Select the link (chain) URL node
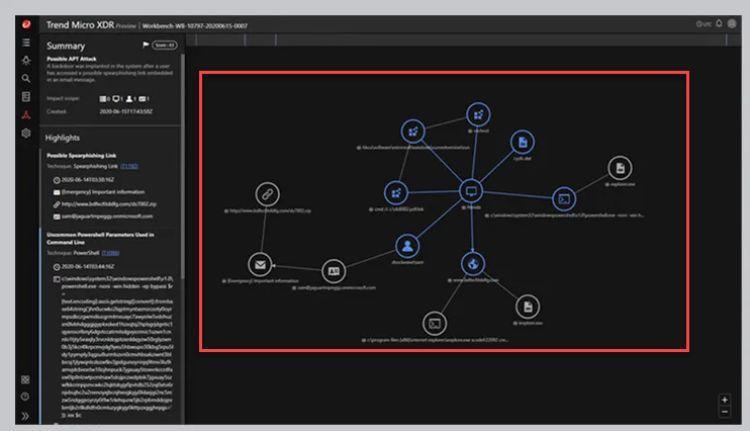Image resolution: width=750 pixels, height=431 pixels. pyautogui.click(x=267, y=194)
